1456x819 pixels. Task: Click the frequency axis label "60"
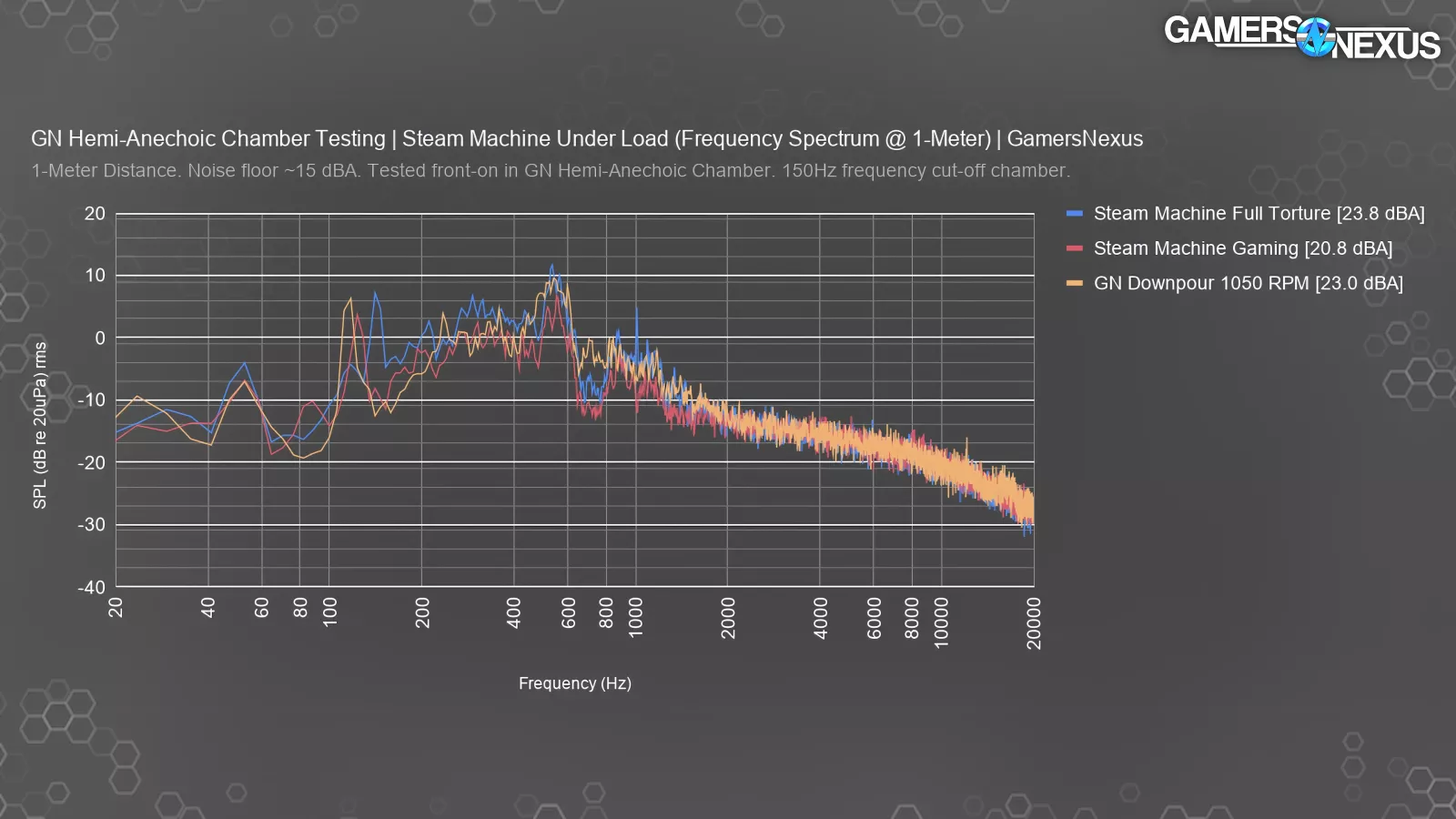pos(262,608)
